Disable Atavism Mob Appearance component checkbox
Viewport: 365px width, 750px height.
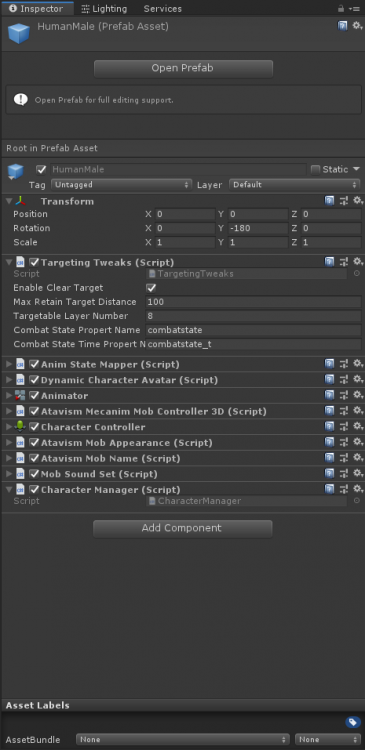tap(34, 443)
